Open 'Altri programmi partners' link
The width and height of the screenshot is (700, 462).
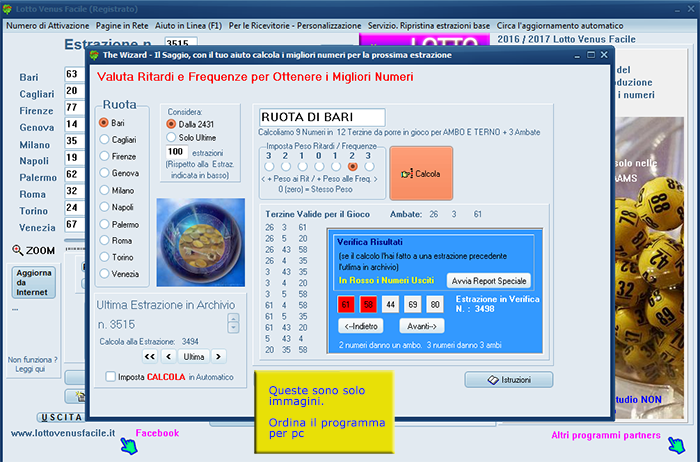point(605,435)
